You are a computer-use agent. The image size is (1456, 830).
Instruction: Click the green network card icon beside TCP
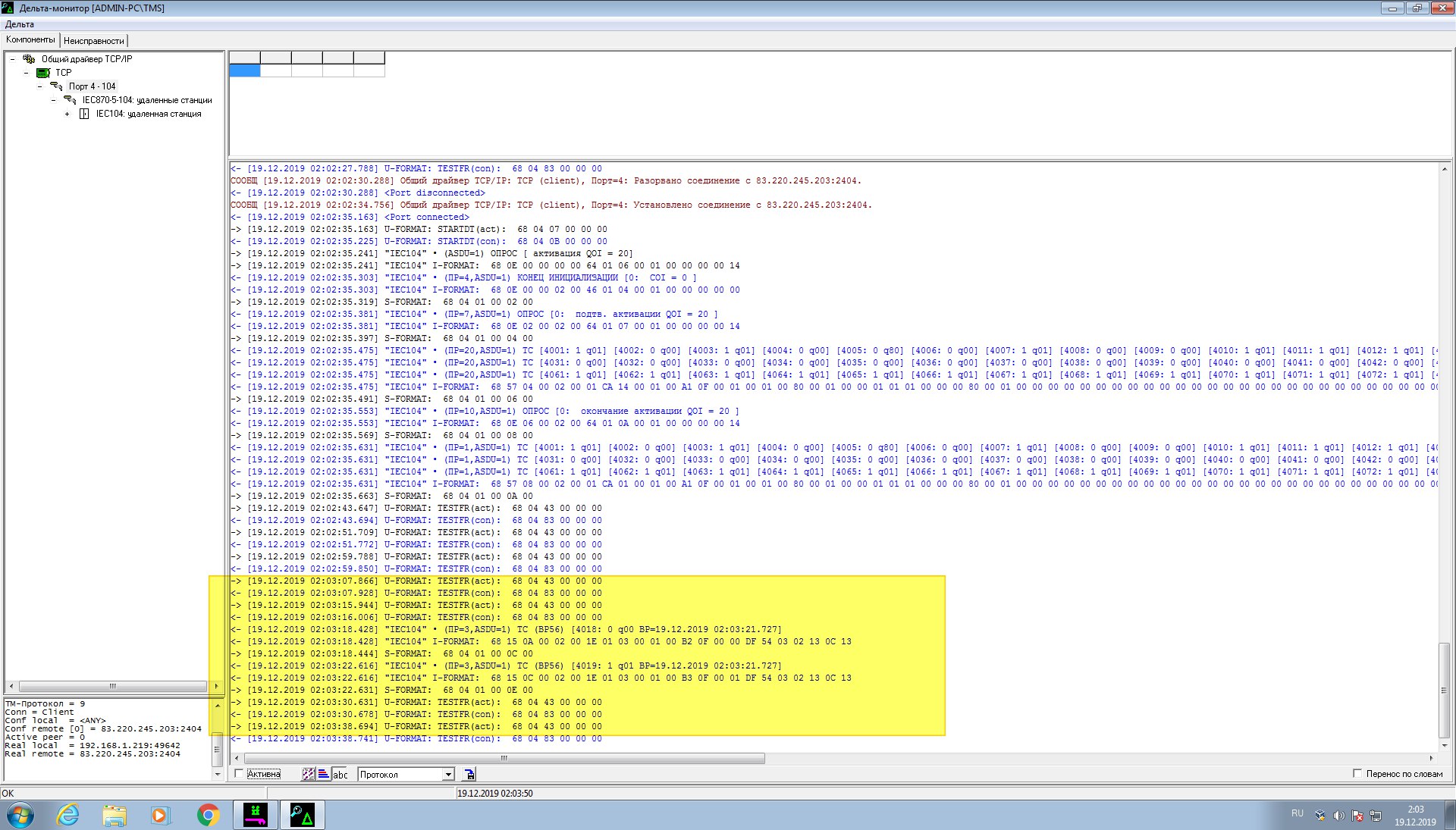[x=43, y=73]
